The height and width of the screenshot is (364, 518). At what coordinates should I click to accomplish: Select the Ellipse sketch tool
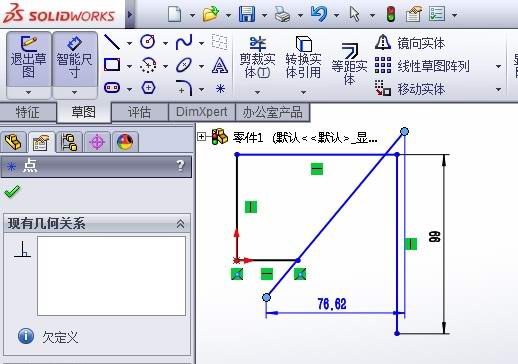point(184,65)
